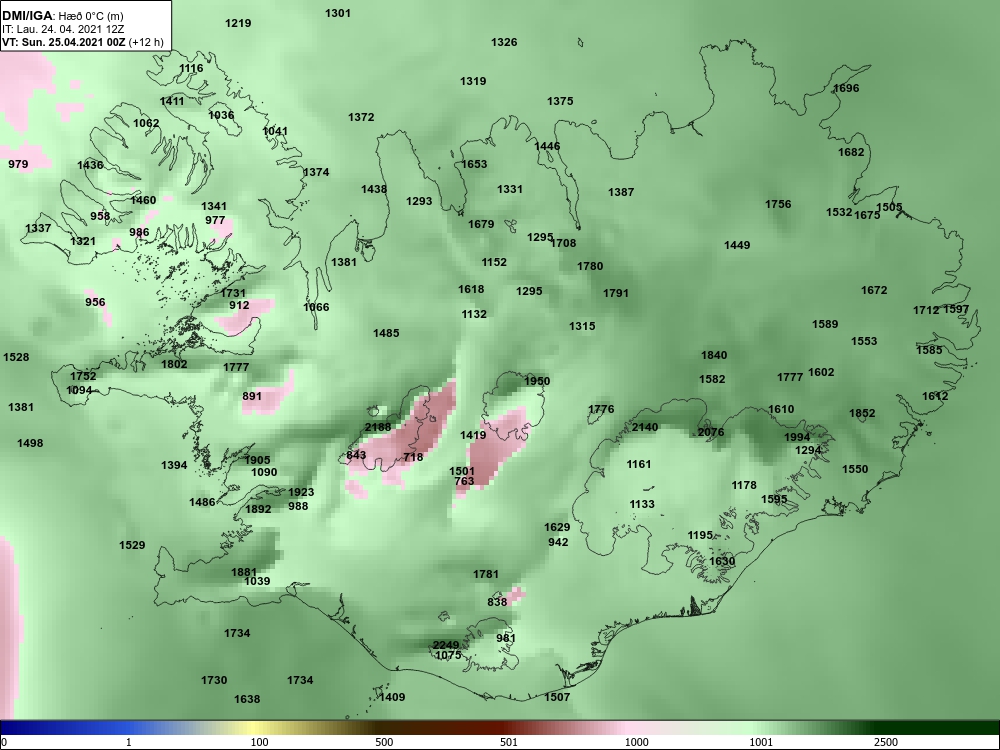
Task: Select the 1612 coastal value
Action: pyautogui.click(x=936, y=396)
